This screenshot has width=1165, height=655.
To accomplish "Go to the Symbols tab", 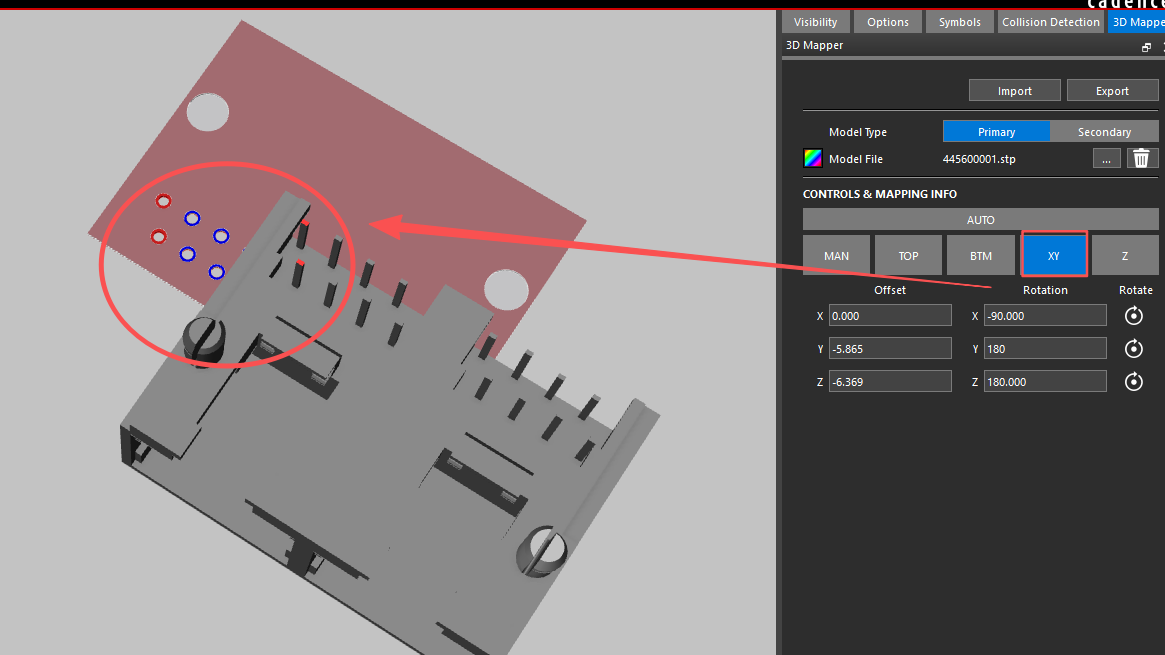I will [959, 22].
